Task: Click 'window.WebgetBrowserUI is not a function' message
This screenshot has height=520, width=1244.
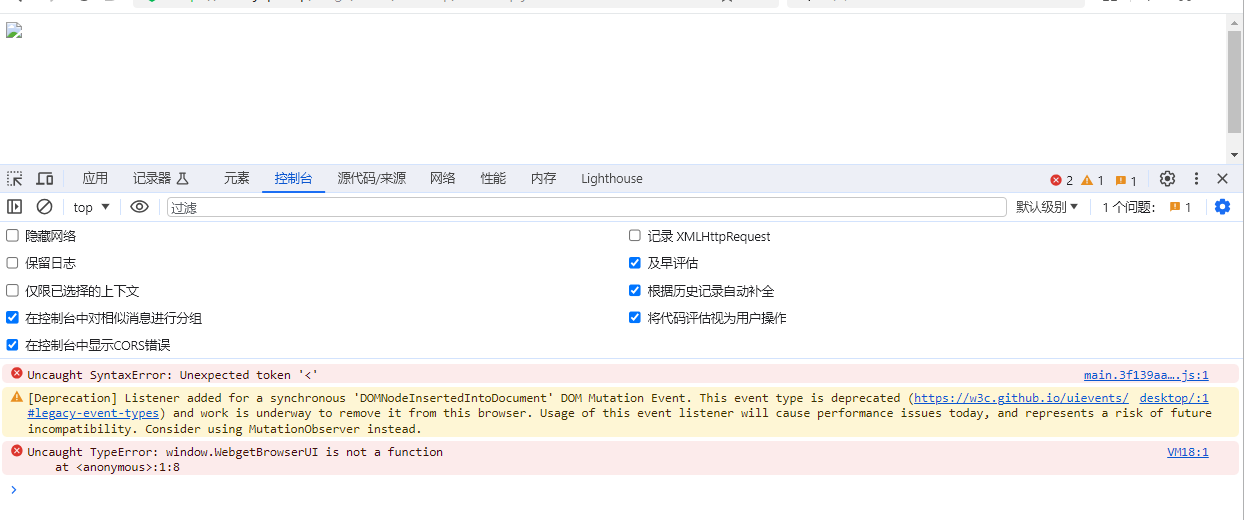Action: point(304,452)
